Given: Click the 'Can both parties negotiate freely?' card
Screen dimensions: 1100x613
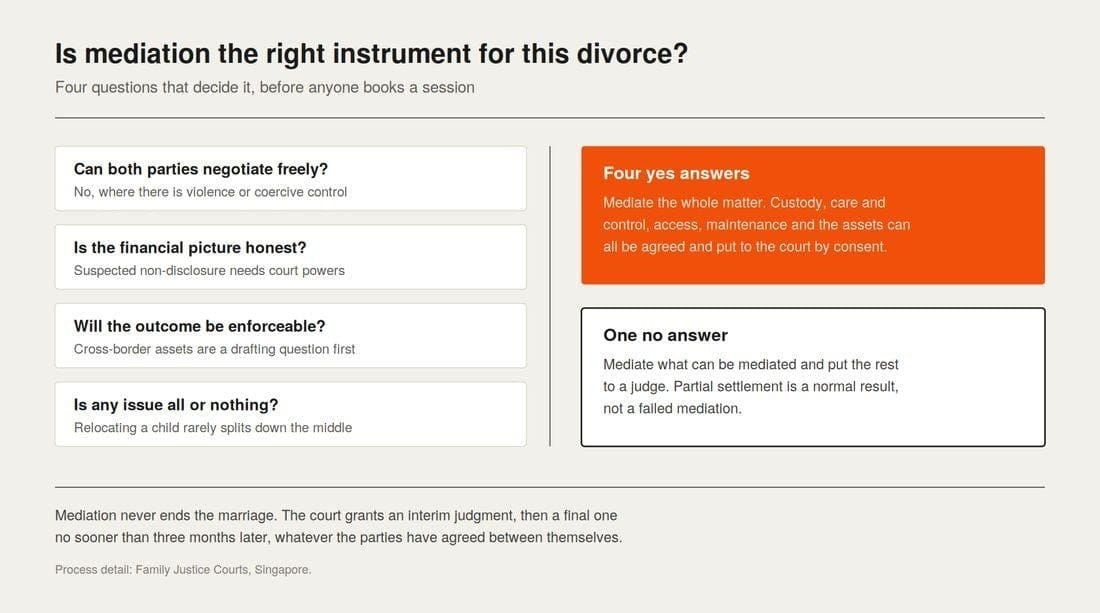Looking at the screenshot, I should 290,178.
